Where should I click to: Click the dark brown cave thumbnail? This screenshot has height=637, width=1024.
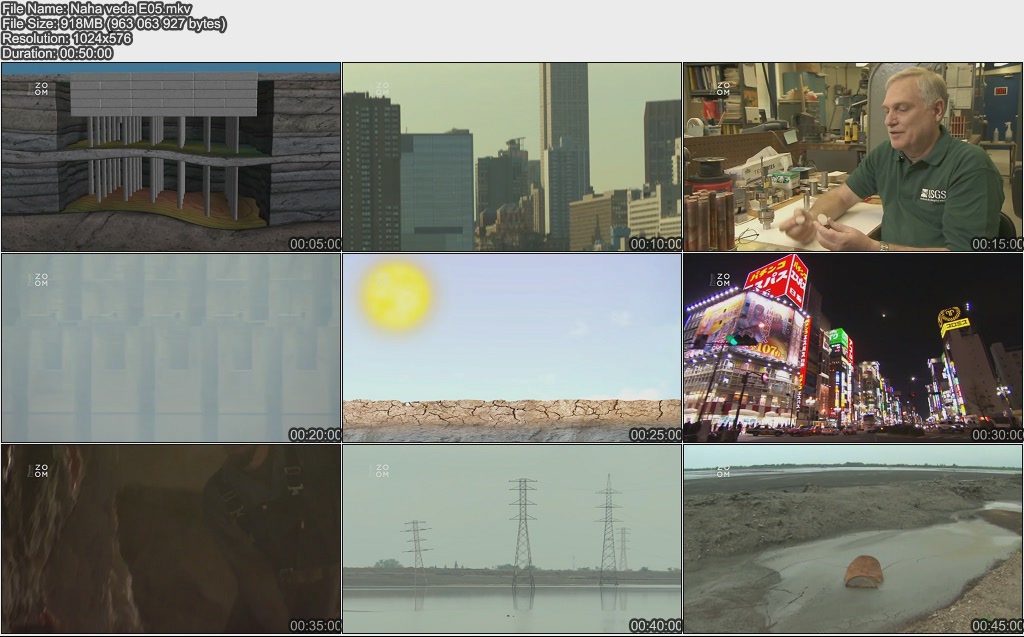click(171, 539)
